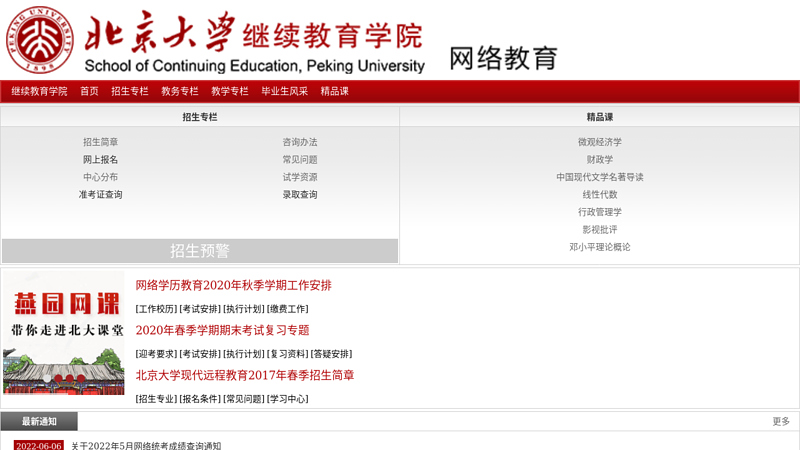This screenshot has width=800, height=450.
Task: Open 网络学历教育2020年秋季学期工作安排 headline
Action: [x=234, y=285]
